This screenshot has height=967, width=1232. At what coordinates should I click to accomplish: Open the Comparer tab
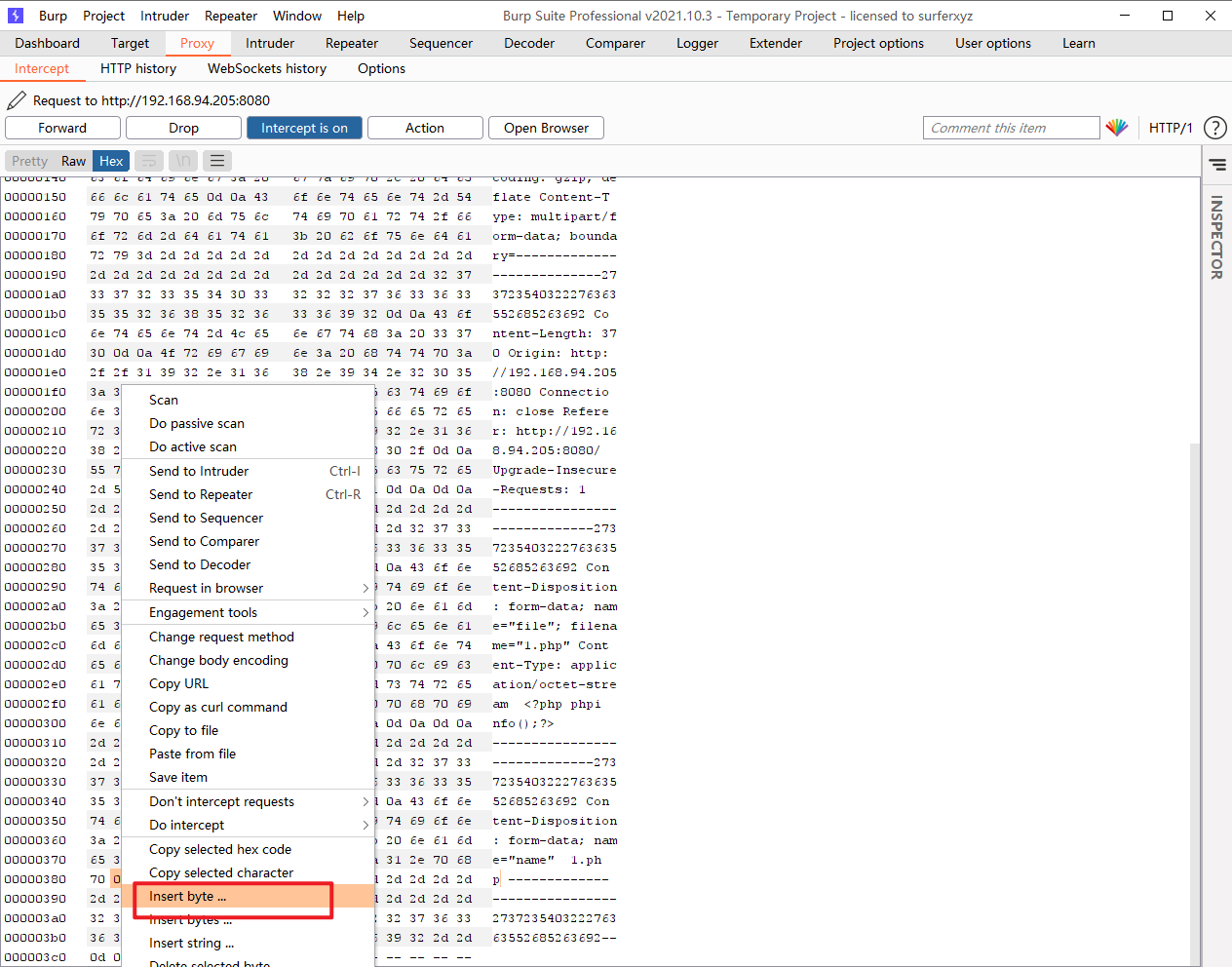click(615, 43)
